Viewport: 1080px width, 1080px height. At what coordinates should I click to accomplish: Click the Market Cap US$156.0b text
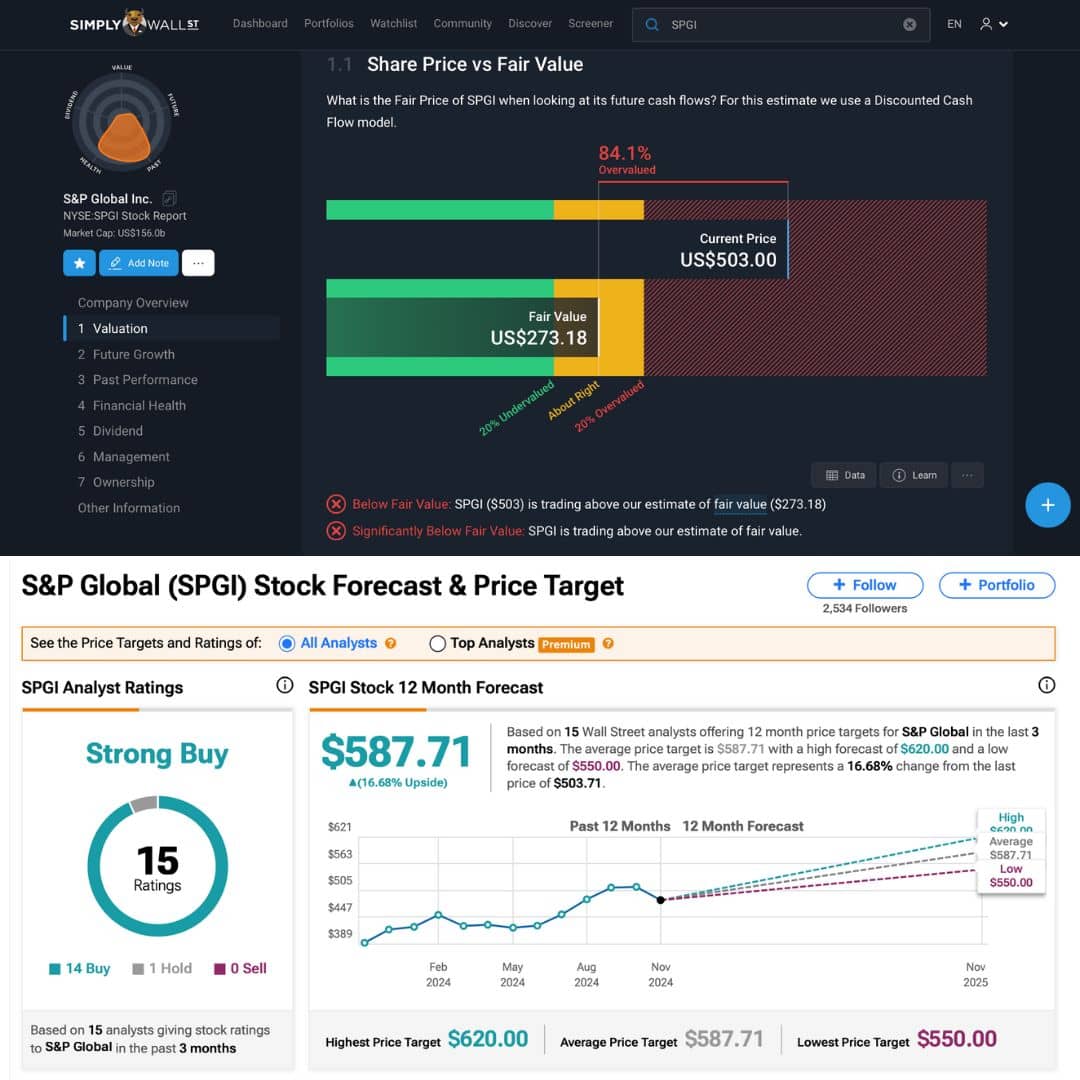(x=114, y=233)
